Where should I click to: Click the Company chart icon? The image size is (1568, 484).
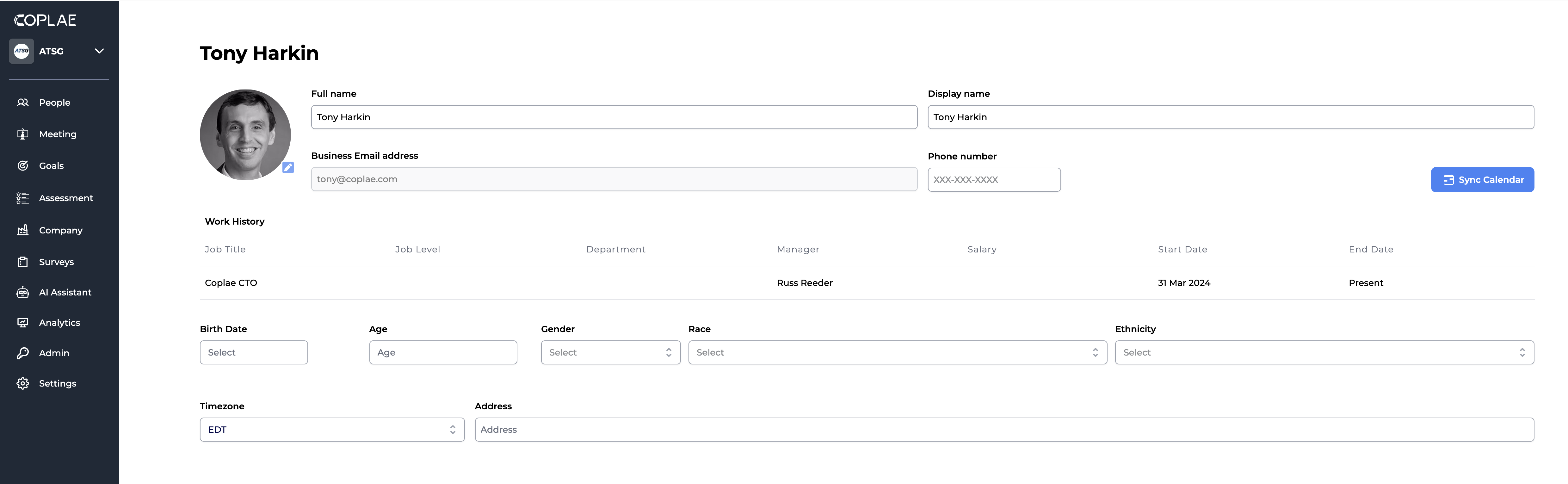coord(22,230)
